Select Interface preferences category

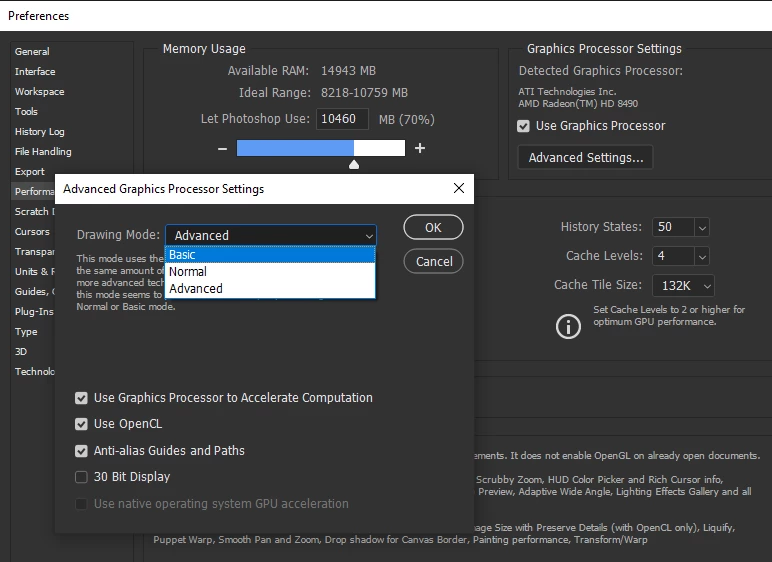tap(35, 71)
